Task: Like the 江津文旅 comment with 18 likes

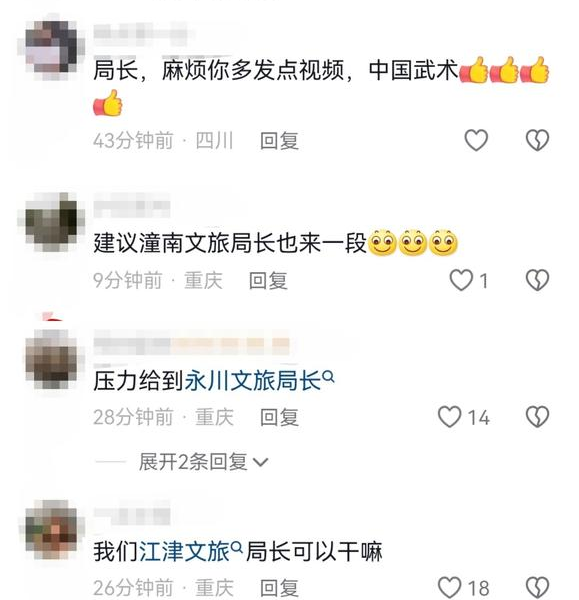Action: [449, 587]
